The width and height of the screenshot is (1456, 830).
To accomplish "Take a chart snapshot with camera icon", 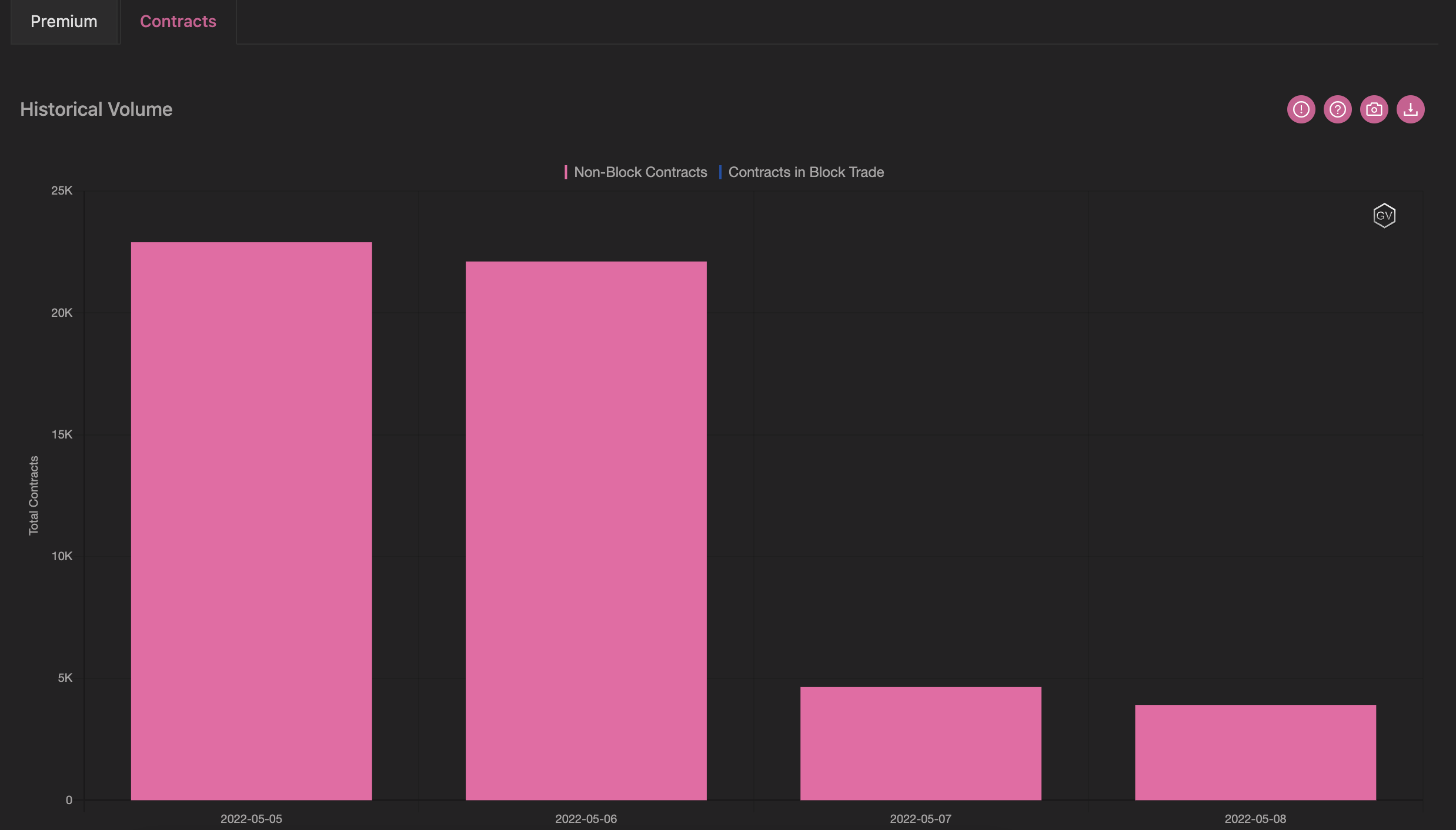I will tap(1374, 109).
